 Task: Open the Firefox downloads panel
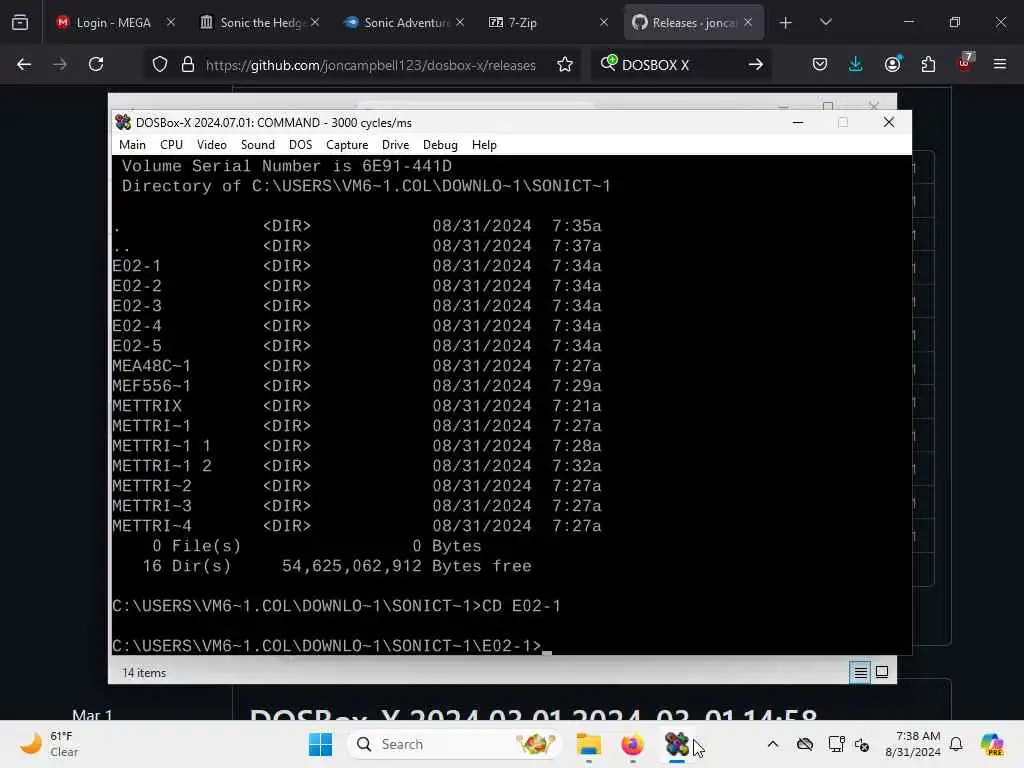pos(856,64)
